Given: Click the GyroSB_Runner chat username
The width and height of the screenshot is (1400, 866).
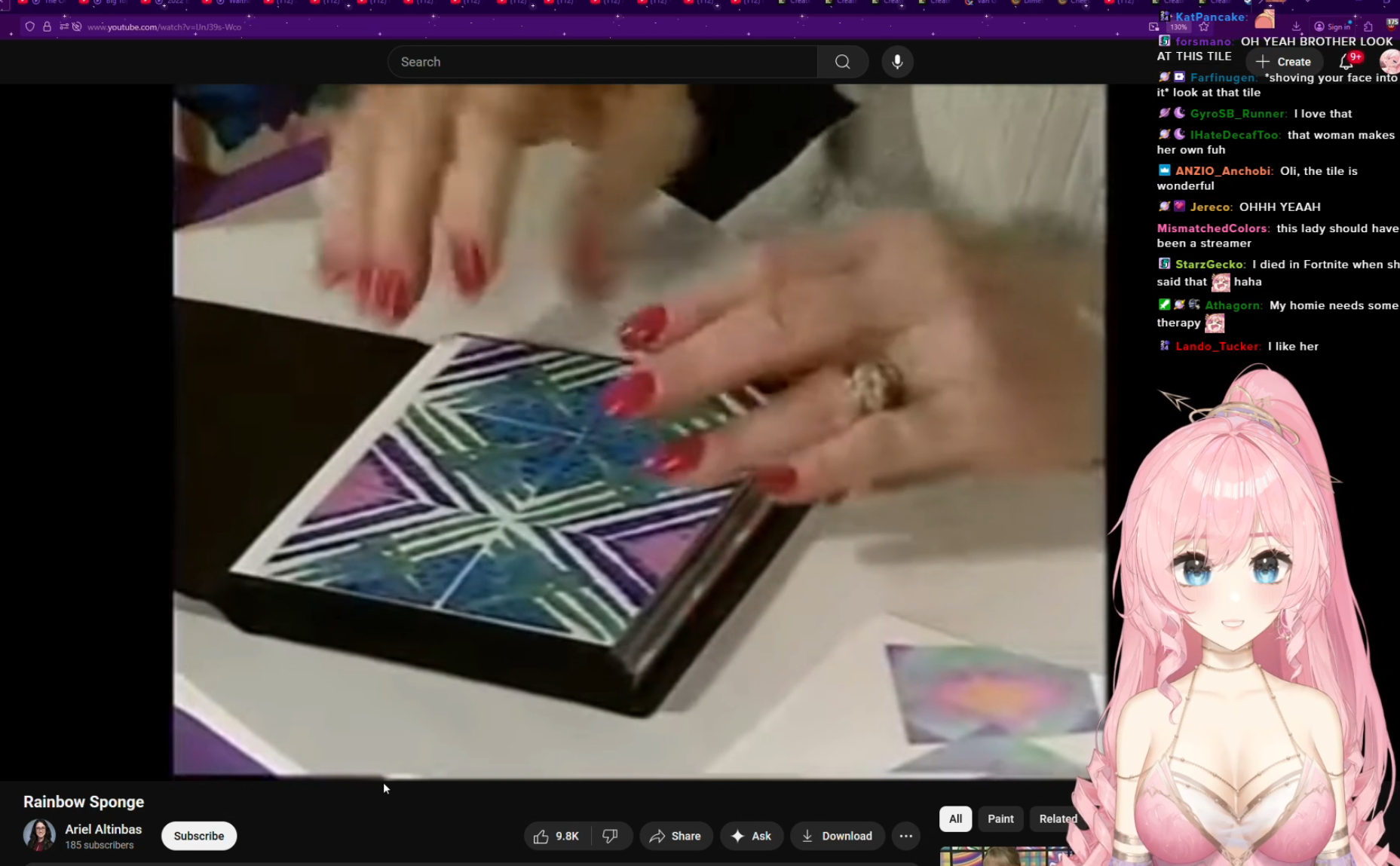Looking at the screenshot, I should pyautogui.click(x=1238, y=114).
